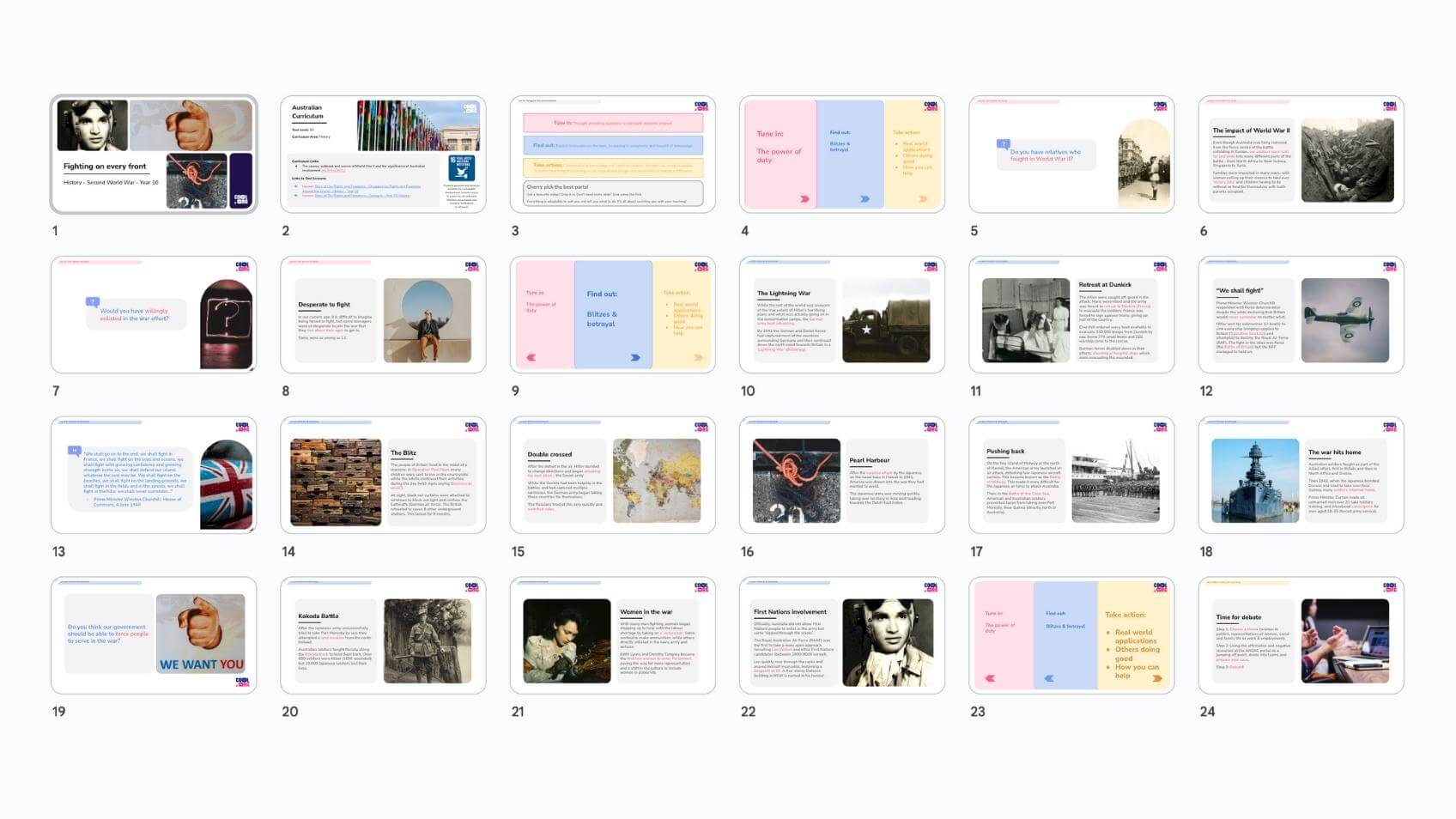The image size is (1456, 819).
Task: Select the 'Women in the war' slide
Action: pos(612,635)
